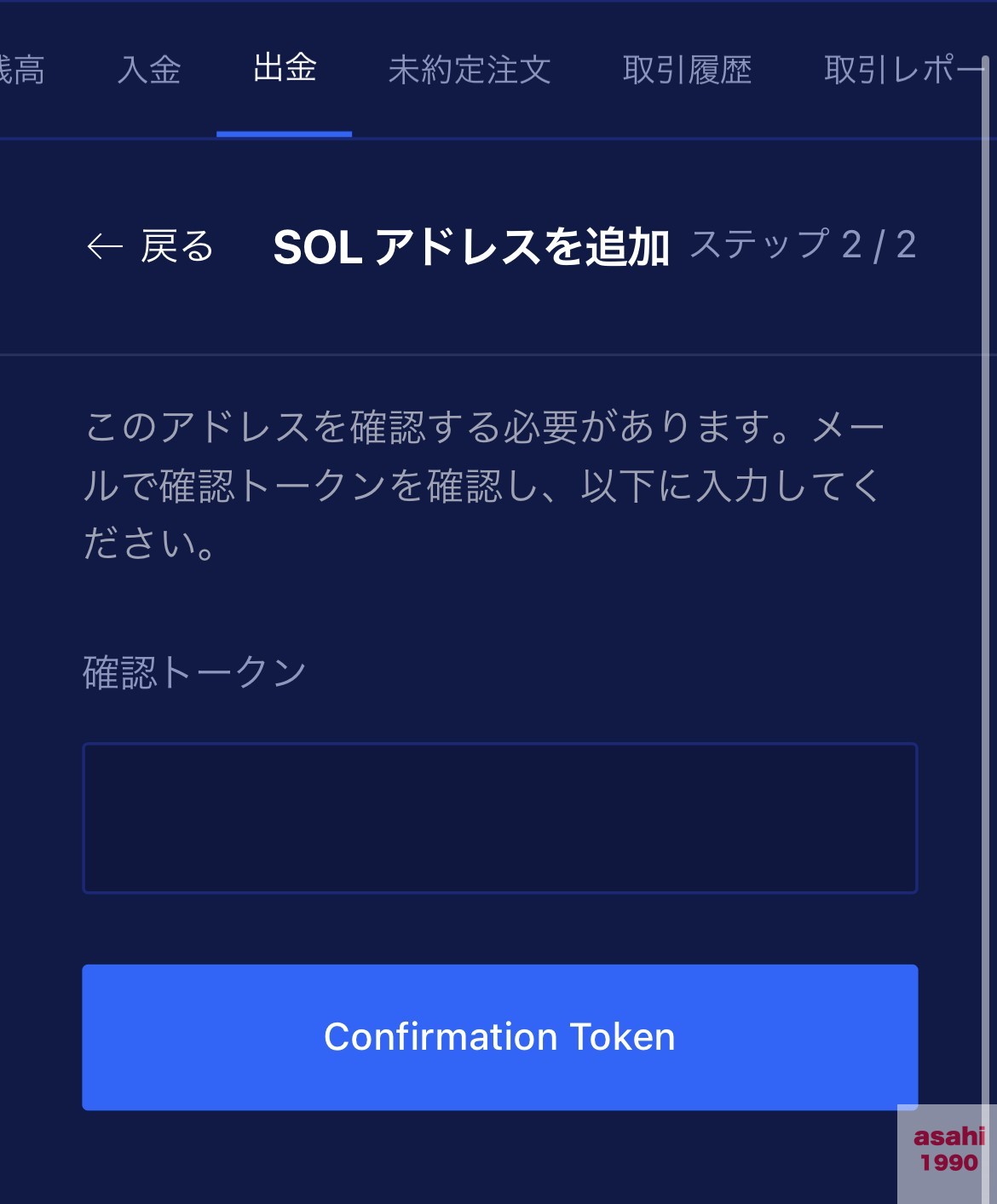Switch to the 入金 tab
Viewport: 997px width, 1204px height.
[149, 70]
